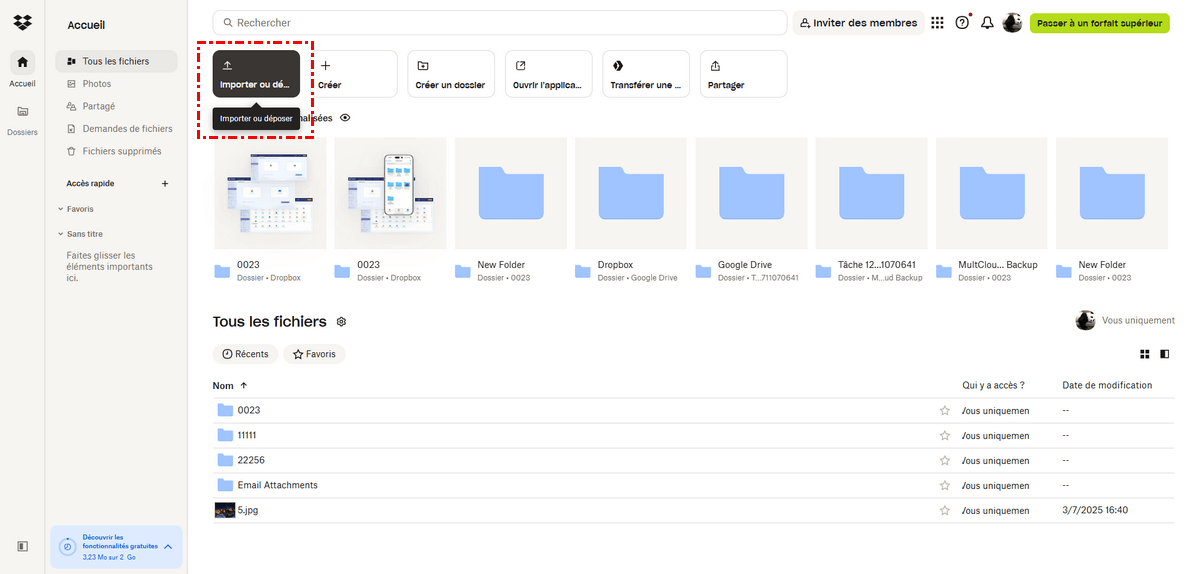Open Tâche 12...1070641 suggested folder thumbnail
Screen dimensions: 1200x574
(871, 193)
